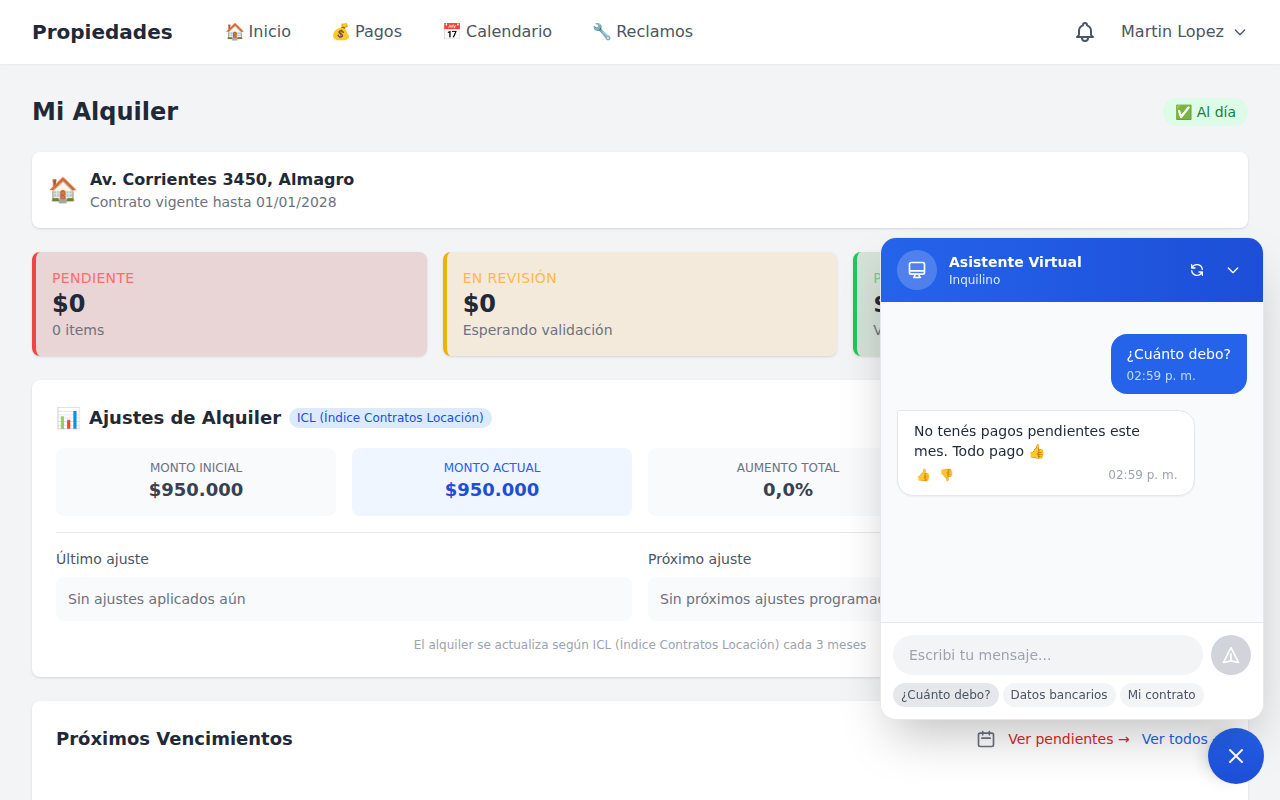Collapse the Asistente Virtual chat panel
The width and height of the screenshot is (1280, 800).
pyautogui.click(x=1232, y=269)
